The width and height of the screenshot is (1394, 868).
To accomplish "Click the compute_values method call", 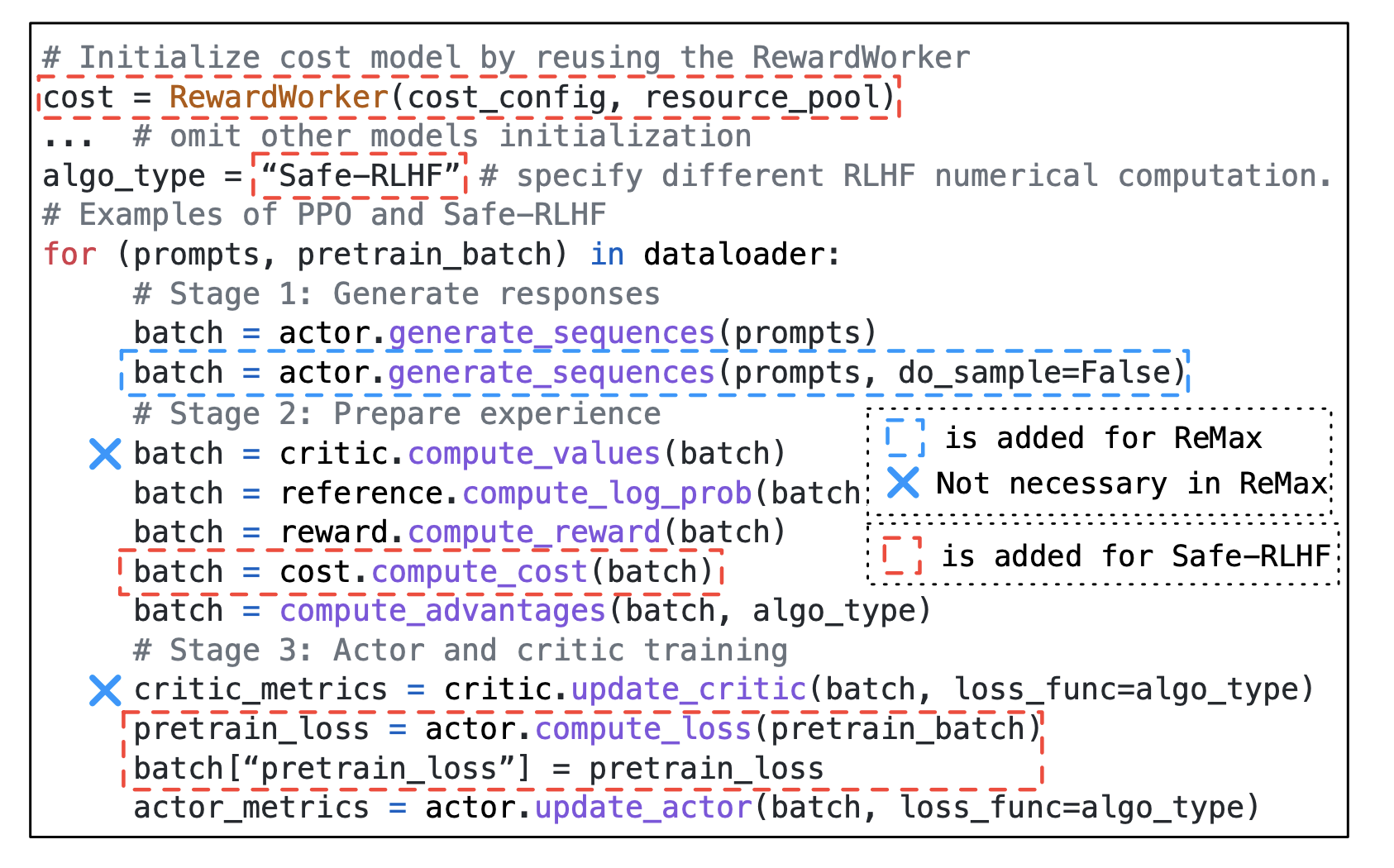I will pos(534,454).
